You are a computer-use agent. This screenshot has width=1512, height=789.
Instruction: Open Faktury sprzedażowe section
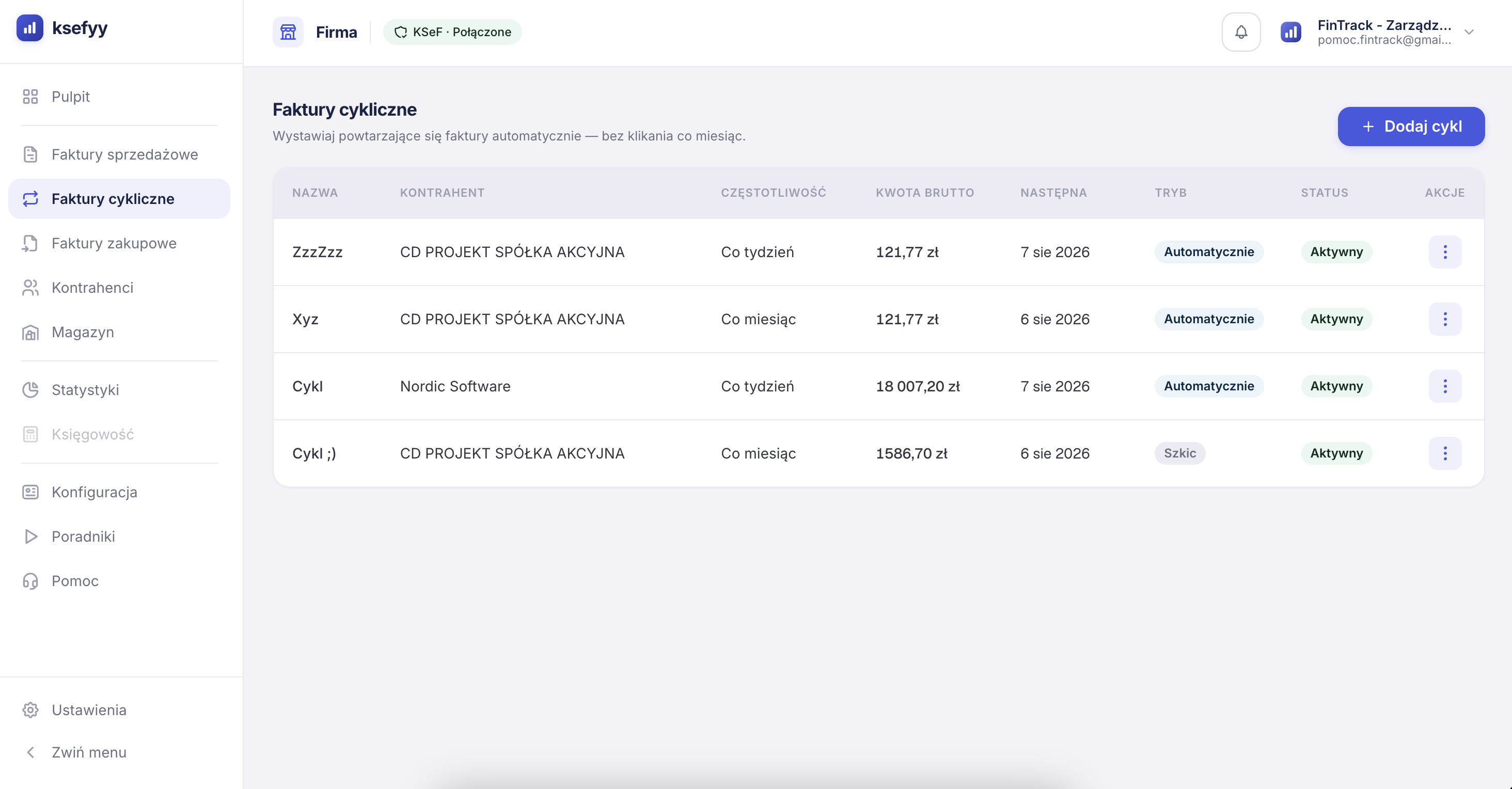(x=119, y=154)
